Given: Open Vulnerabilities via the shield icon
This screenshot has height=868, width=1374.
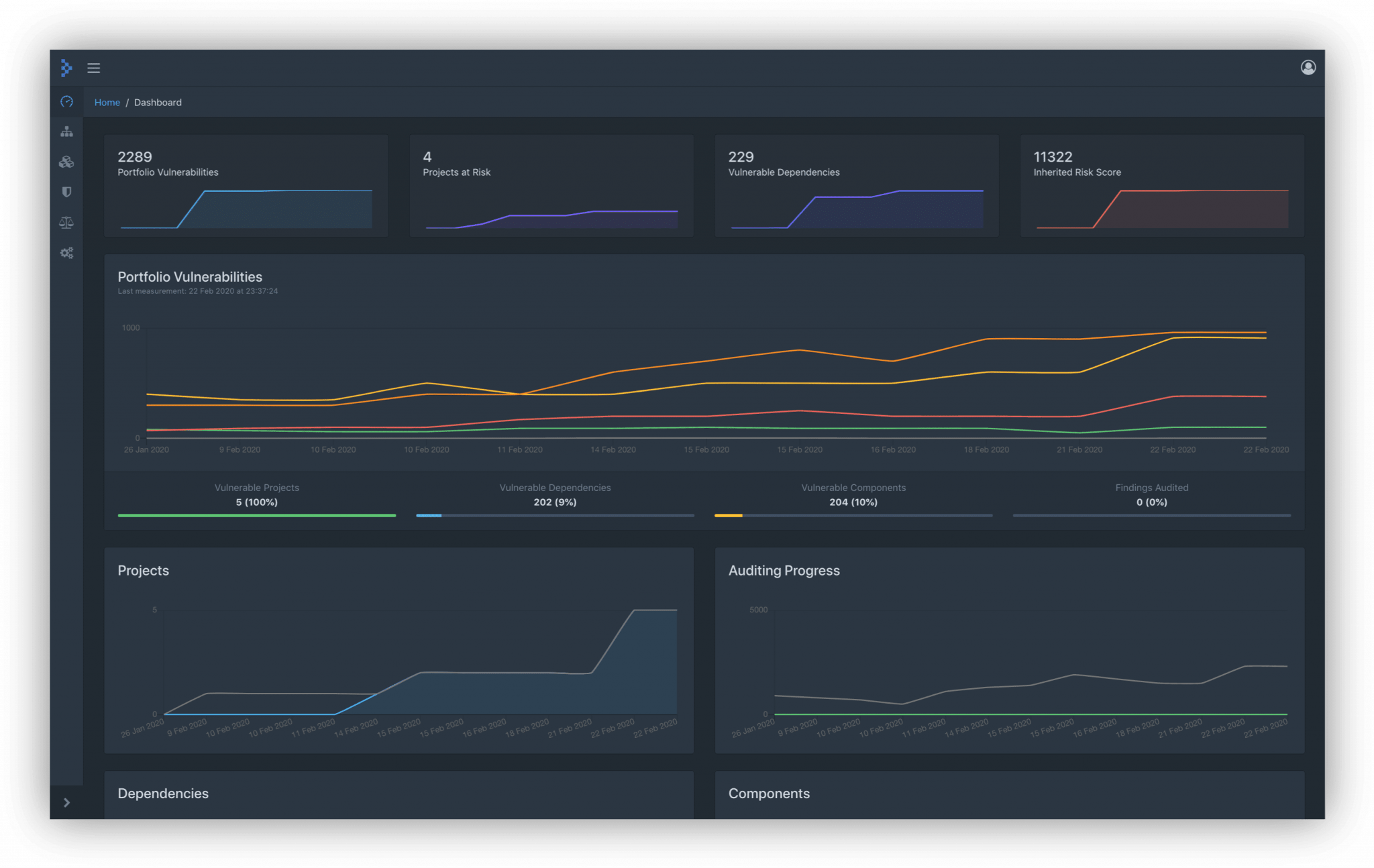Looking at the screenshot, I should pyautogui.click(x=66, y=192).
